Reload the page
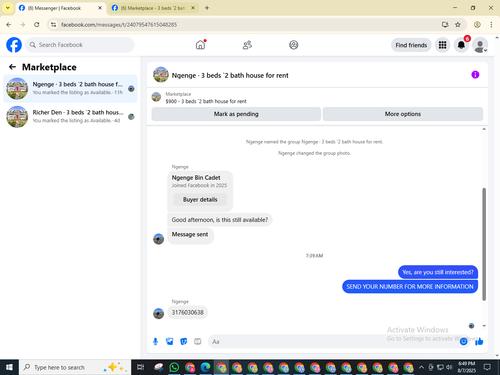 pos(37,24)
